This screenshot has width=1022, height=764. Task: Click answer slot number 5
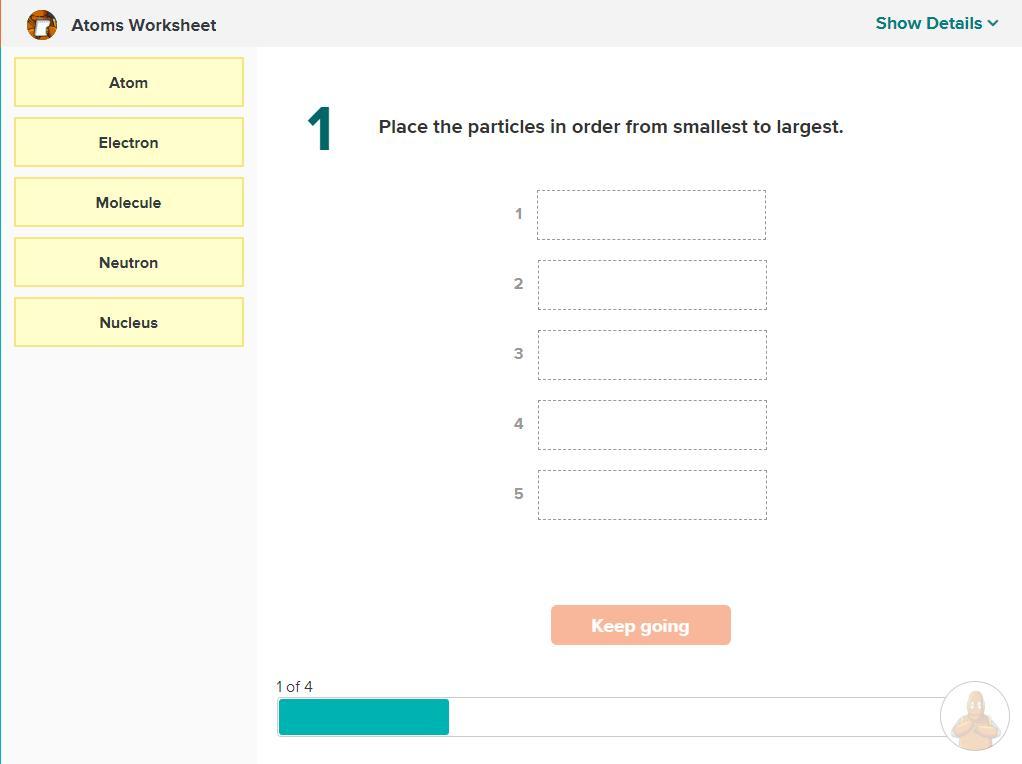[x=651, y=495]
